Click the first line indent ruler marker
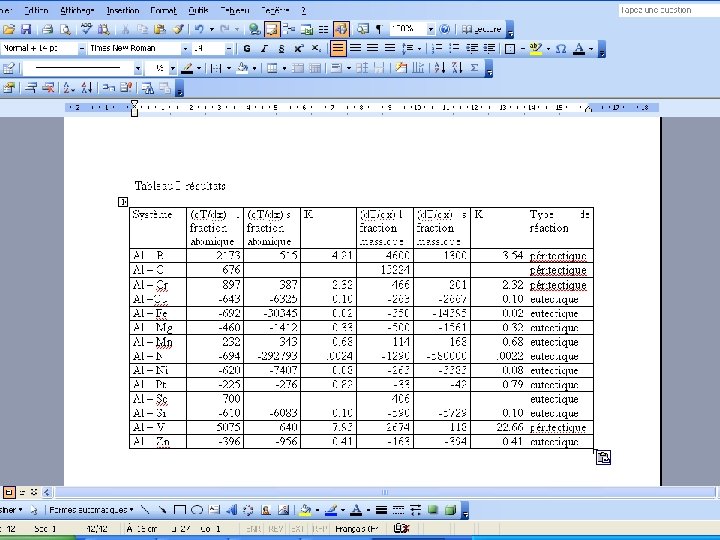The height and width of the screenshot is (540, 720). [134, 104]
